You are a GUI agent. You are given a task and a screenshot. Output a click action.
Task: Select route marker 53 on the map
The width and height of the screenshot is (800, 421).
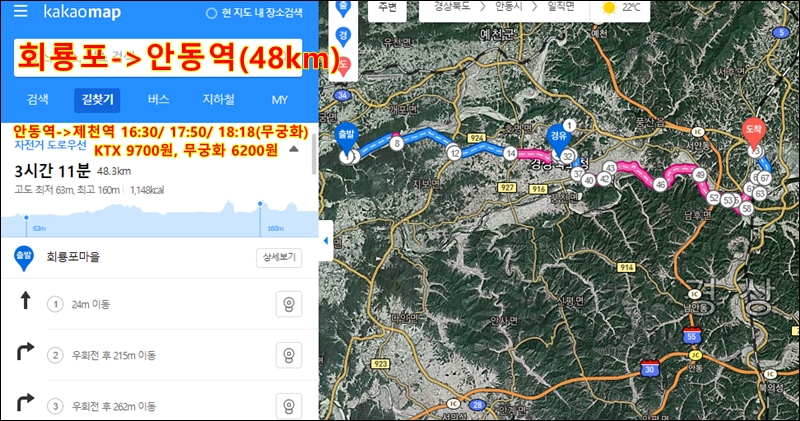[x=728, y=201]
